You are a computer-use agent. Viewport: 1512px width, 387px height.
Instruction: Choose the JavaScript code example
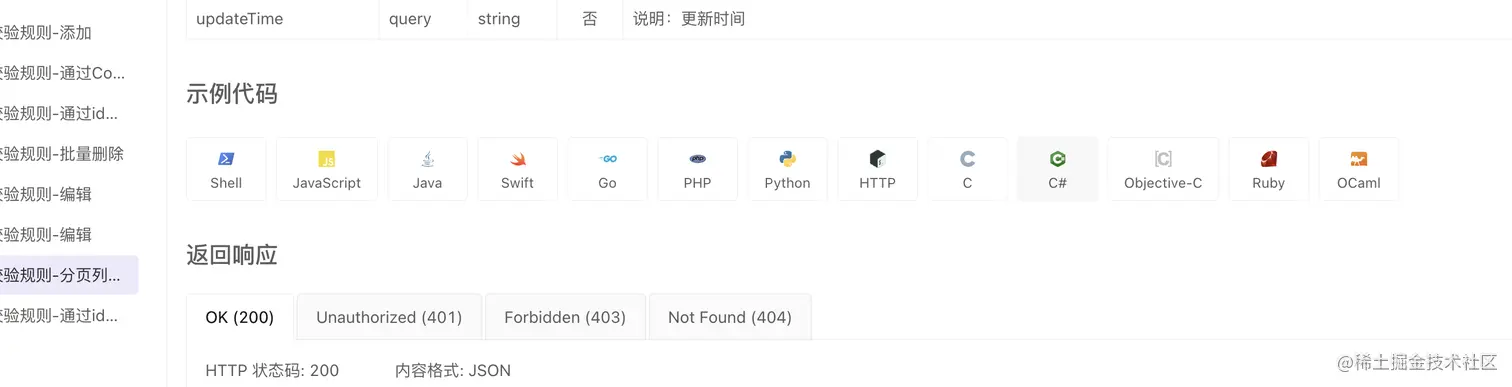[327, 169]
